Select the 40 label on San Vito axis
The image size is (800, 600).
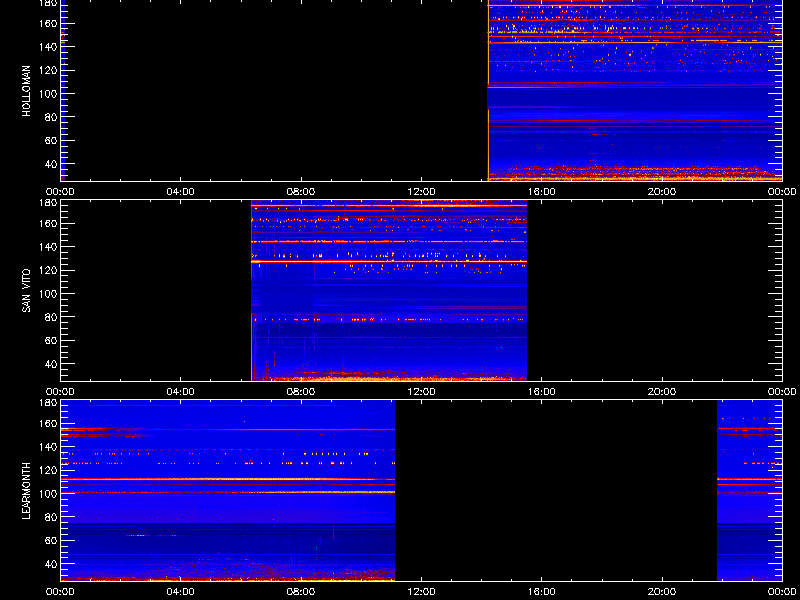click(51, 364)
